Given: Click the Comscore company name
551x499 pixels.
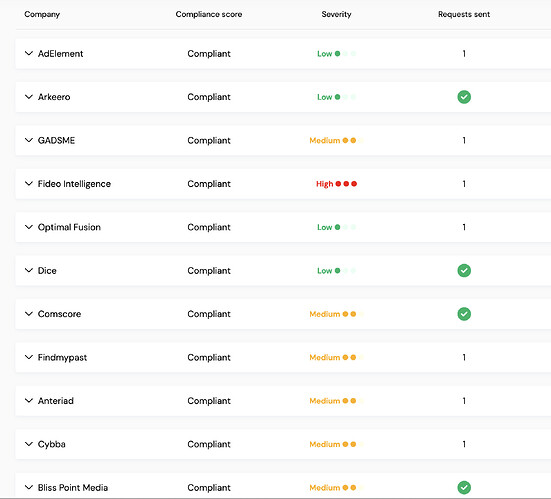Looking at the screenshot, I should click(59, 314).
